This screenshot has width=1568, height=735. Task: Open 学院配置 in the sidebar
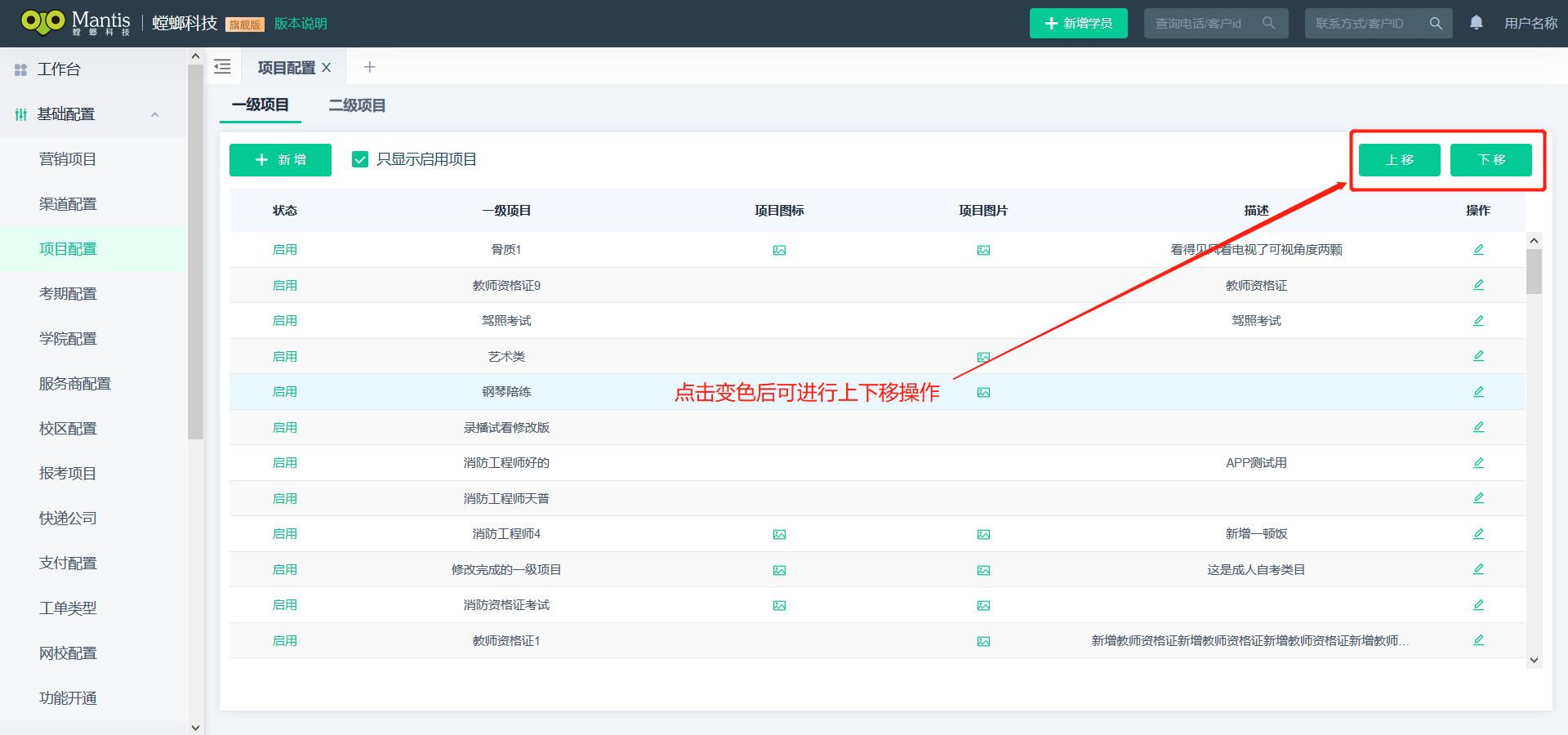coord(68,339)
